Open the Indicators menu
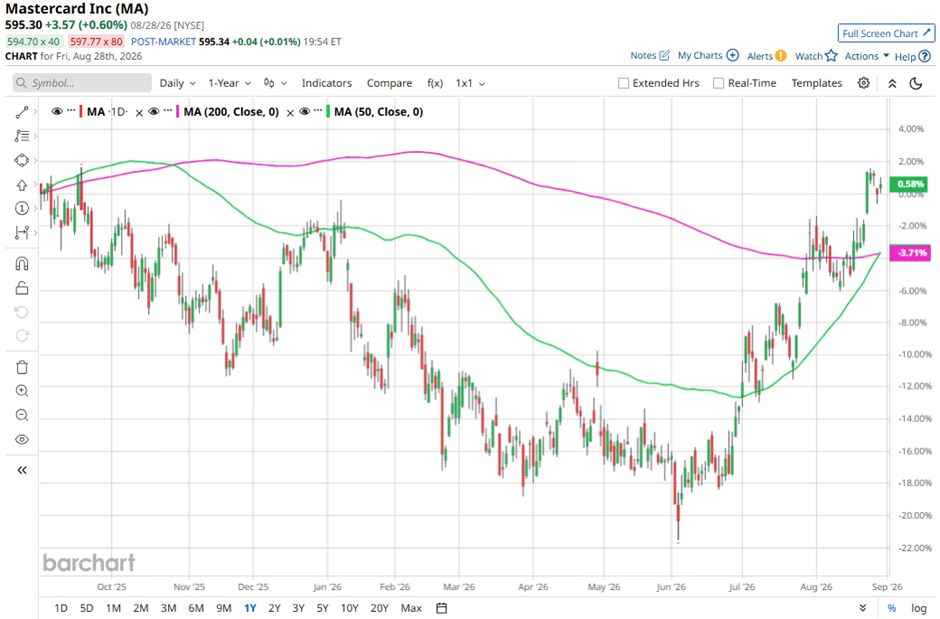This screenshot has height=619, width=940. click(327, 83)
